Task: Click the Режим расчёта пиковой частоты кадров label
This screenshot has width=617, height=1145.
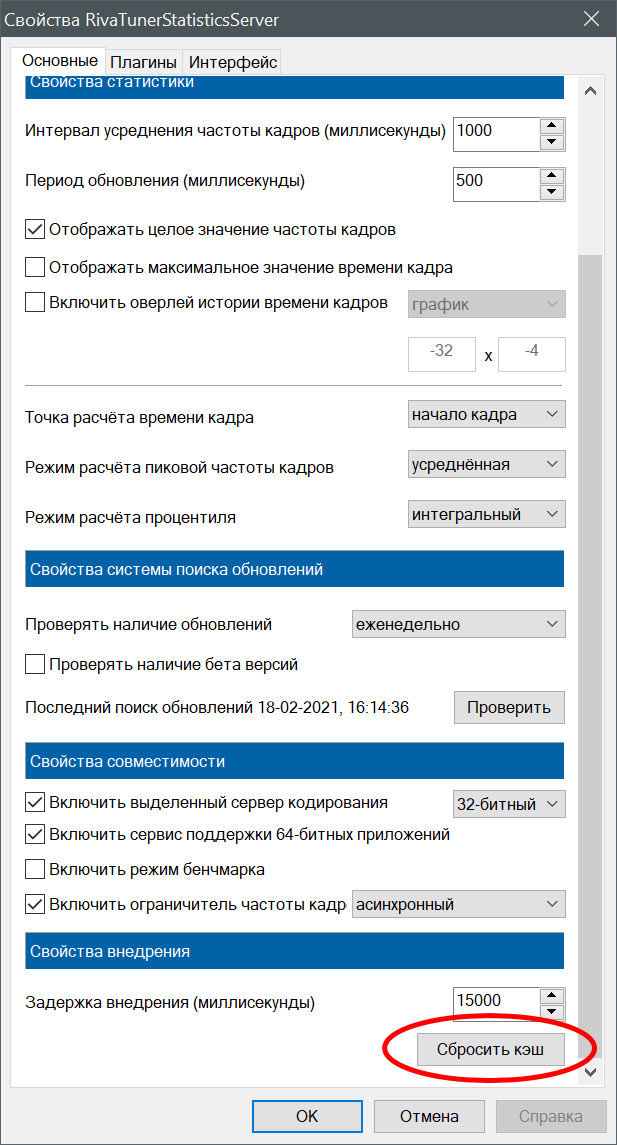Action: click(x=180, y=467)
